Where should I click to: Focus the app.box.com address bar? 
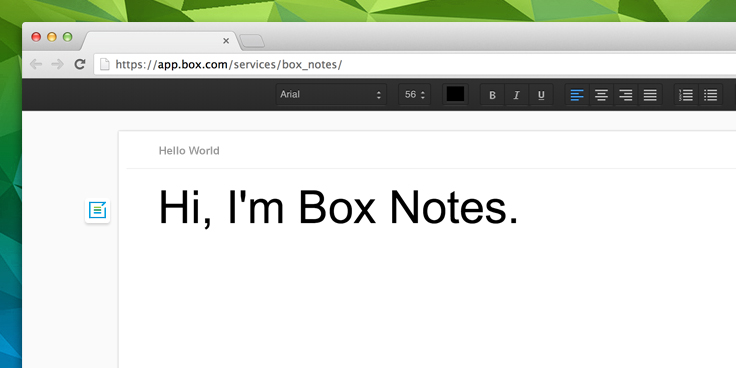click(415, 64)
